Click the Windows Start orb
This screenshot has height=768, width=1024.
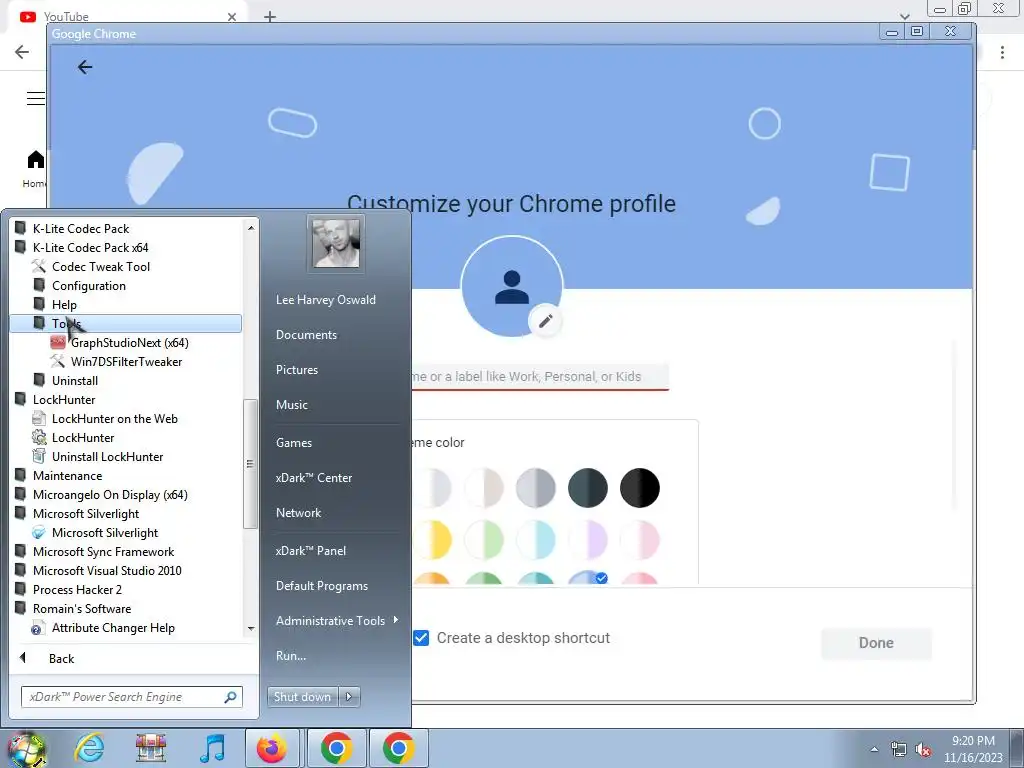(26, 750)
